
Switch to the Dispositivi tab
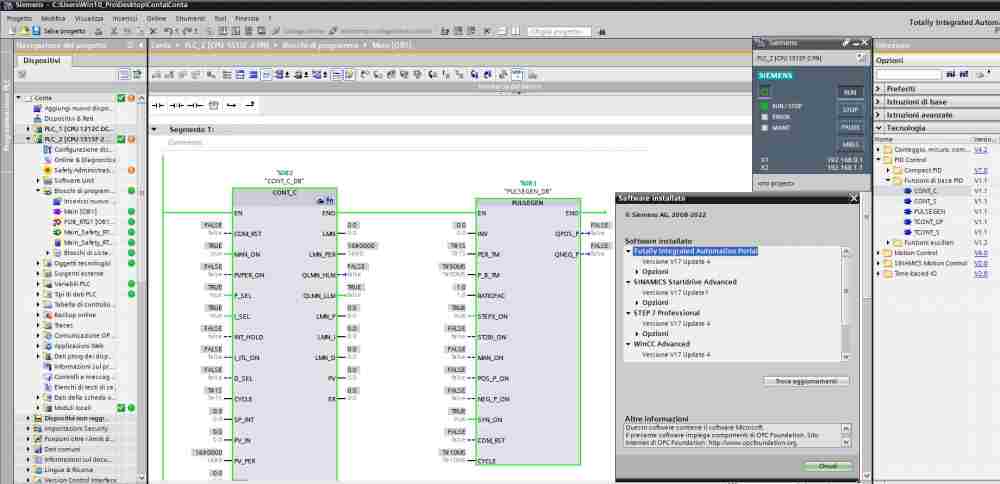(42, 61)
